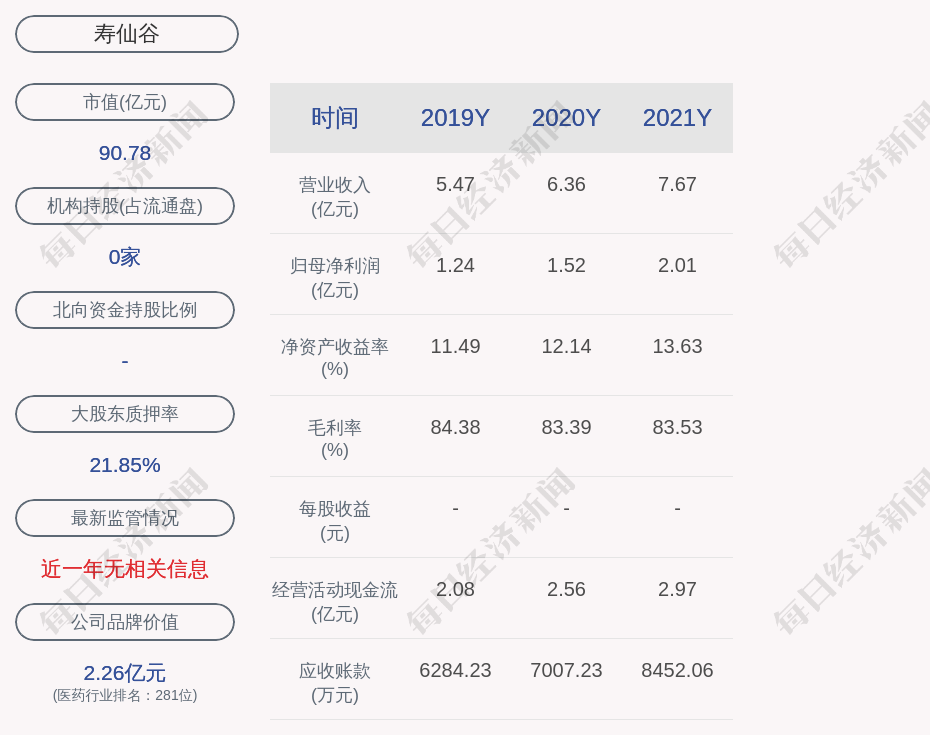Viewport: 930px width, 735px height.
Task: Click the 营业收入 row label
Action: [x=335, y=196]
